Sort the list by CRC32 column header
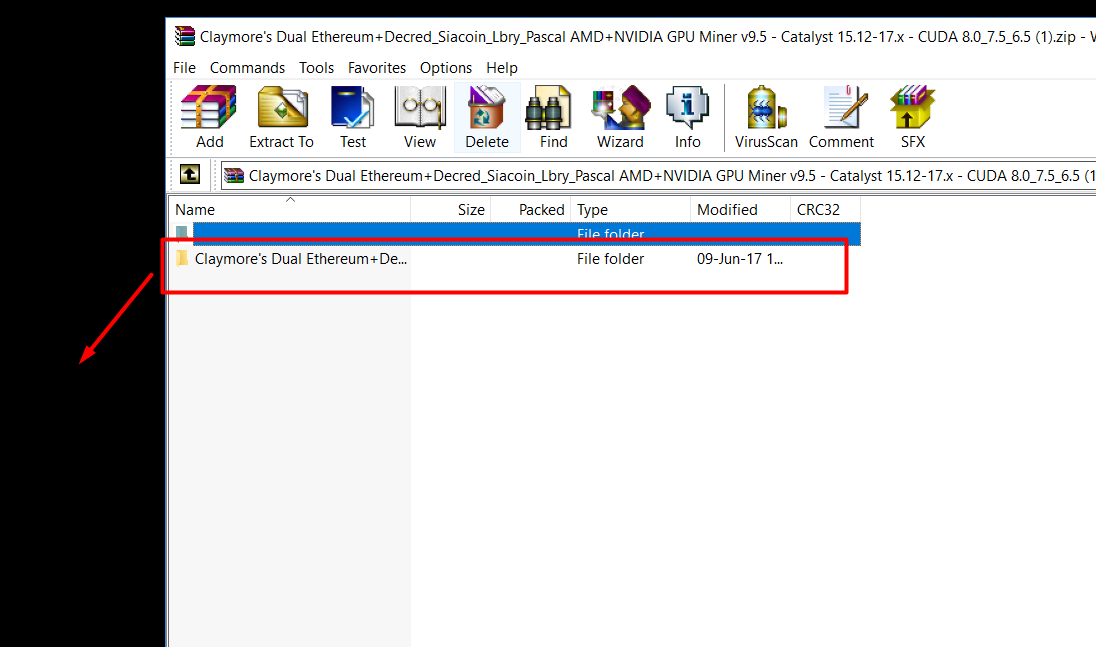 click(x=825, y=210)
